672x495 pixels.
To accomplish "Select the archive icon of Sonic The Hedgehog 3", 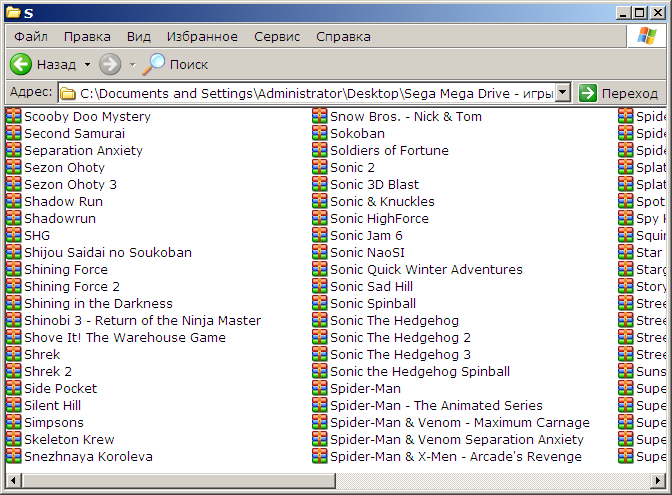I will tap(320, 354).
